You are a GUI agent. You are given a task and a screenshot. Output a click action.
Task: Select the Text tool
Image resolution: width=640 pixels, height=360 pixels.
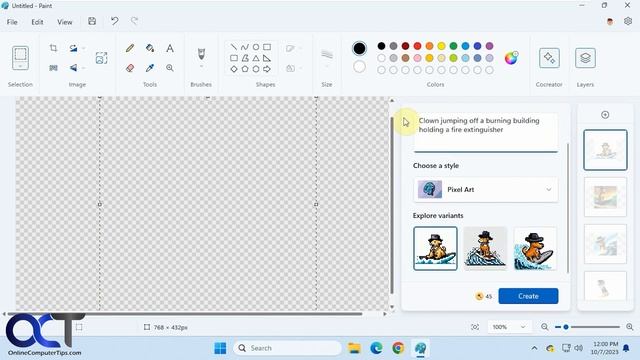coord(170,48)
